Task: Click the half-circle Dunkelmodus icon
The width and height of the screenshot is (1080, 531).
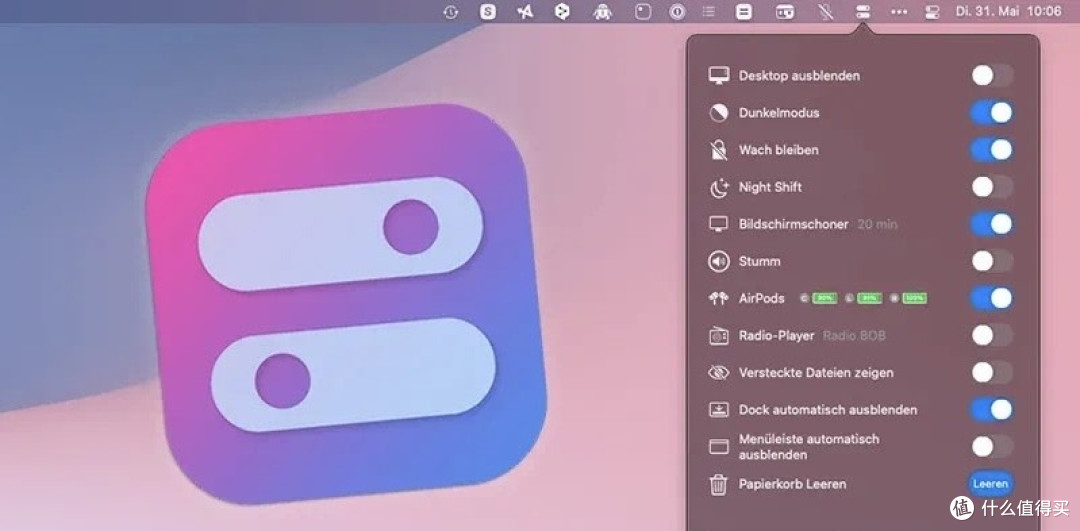Action: (x=718, y=113)
